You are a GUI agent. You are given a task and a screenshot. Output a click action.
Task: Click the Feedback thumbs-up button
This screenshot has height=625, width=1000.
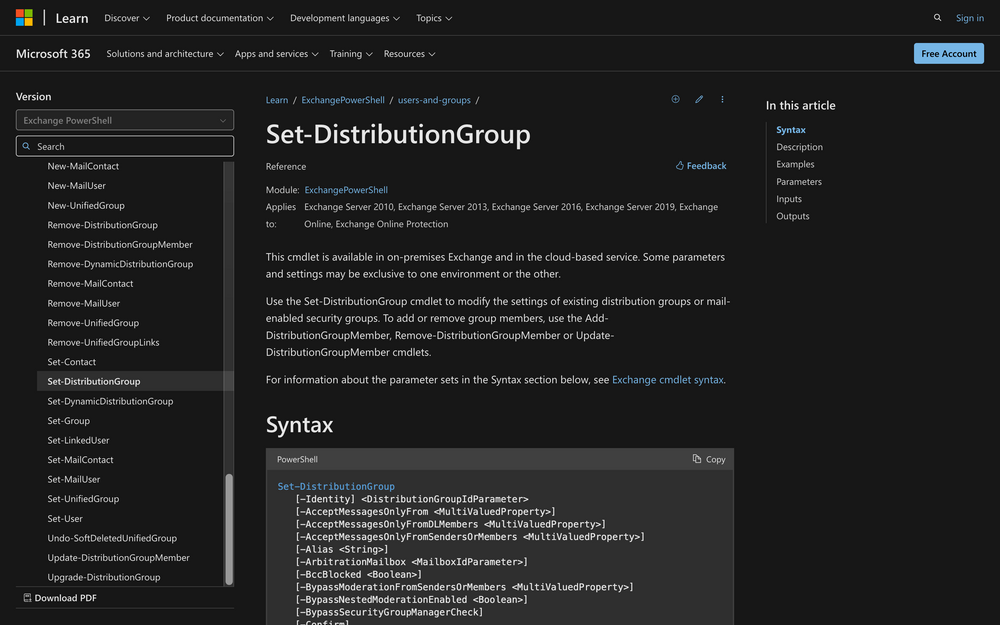point(701,166)
